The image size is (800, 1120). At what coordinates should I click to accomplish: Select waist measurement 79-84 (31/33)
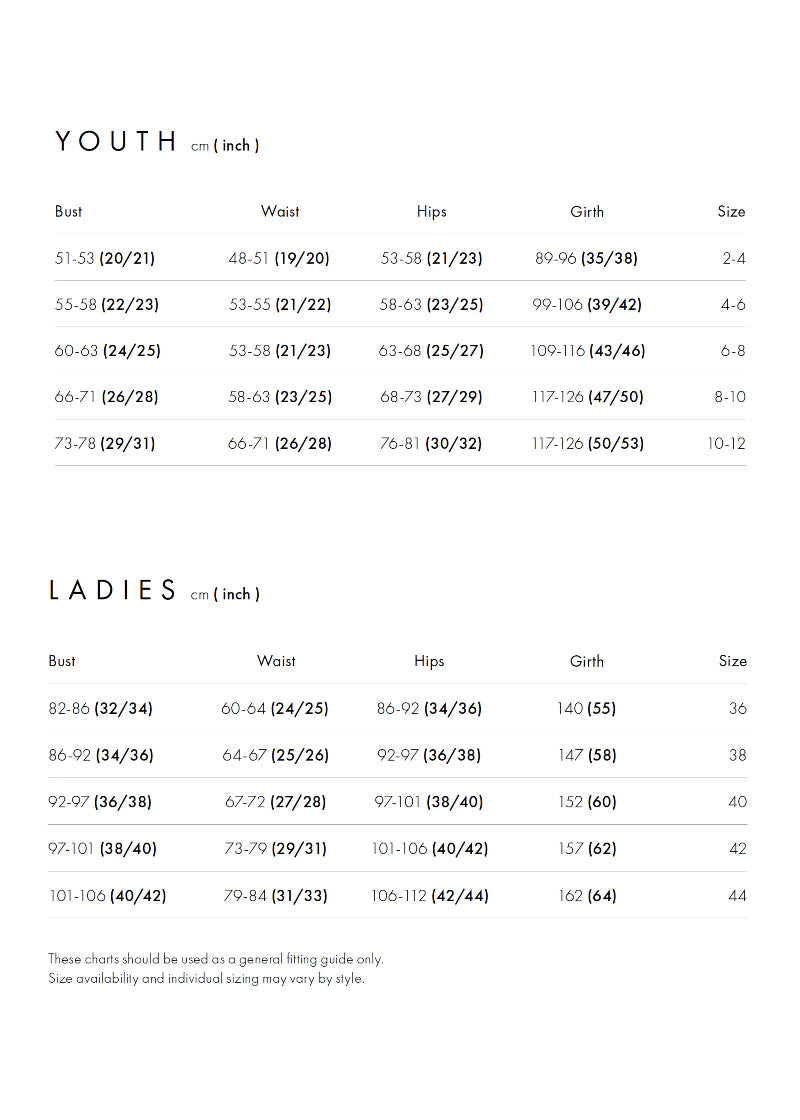tap(275, 895)
